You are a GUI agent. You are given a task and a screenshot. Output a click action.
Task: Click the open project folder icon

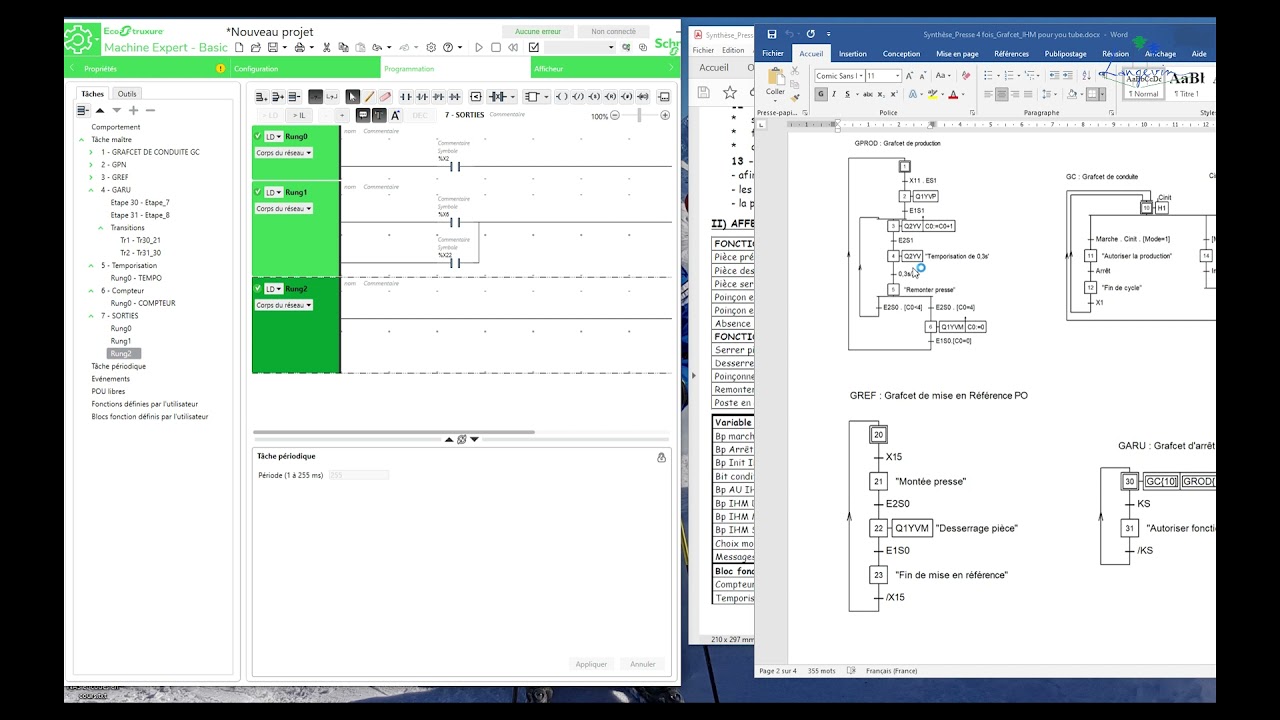255,47
